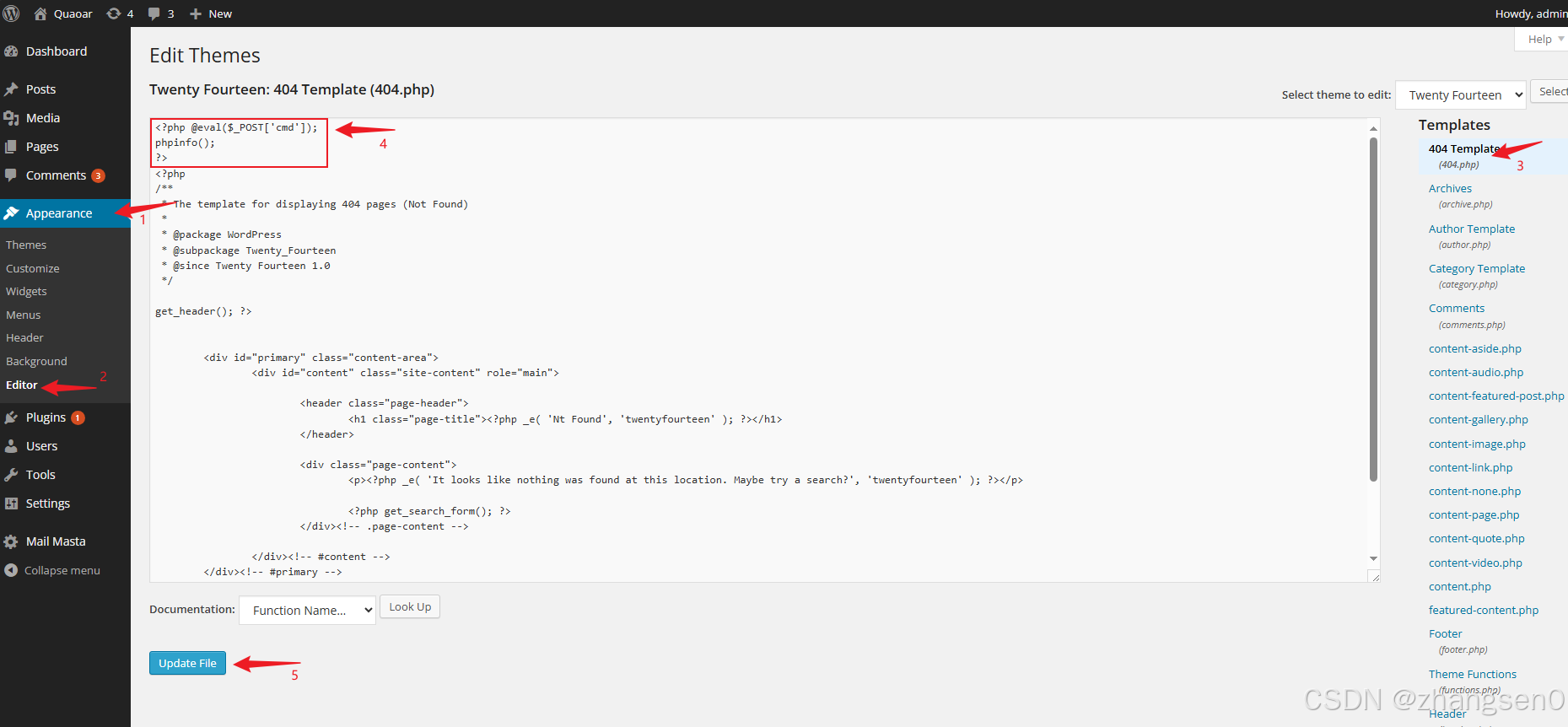
Task: Click the WordPress logo icon
Action: pyautogui.click(x=12, y=13)
